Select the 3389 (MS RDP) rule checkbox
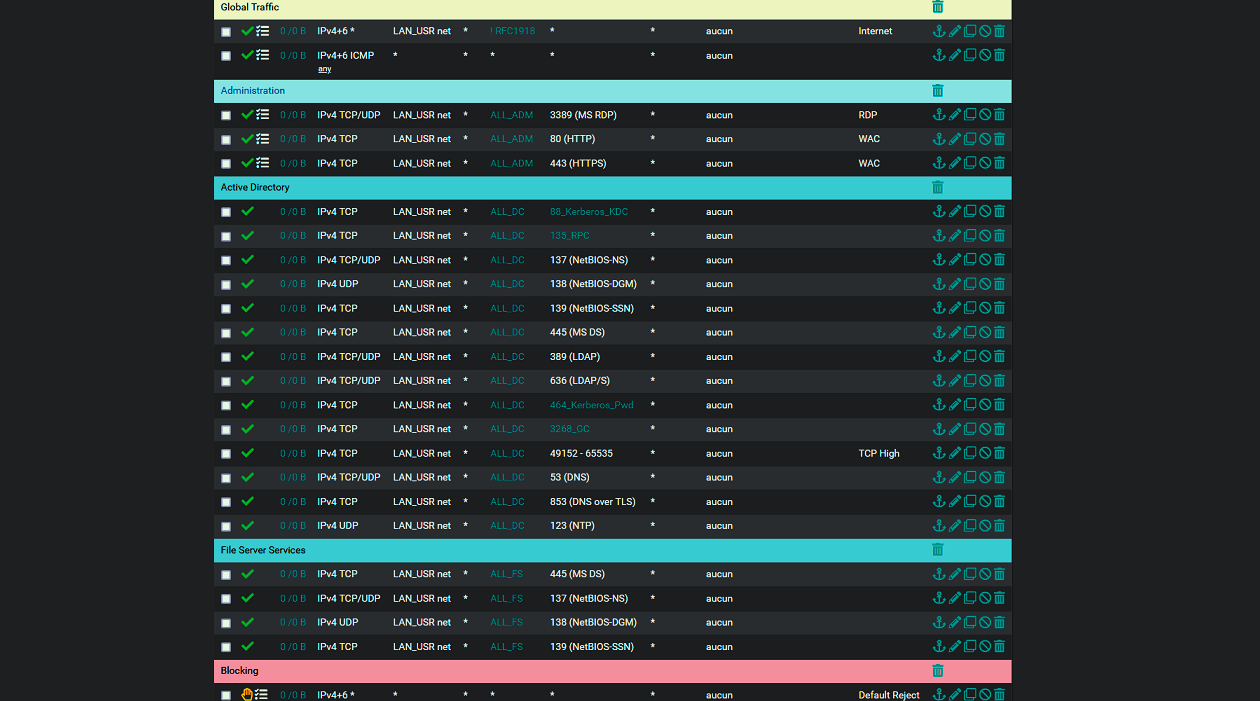The height and width of the screenshot is (701, 1260). pos(226,116)
